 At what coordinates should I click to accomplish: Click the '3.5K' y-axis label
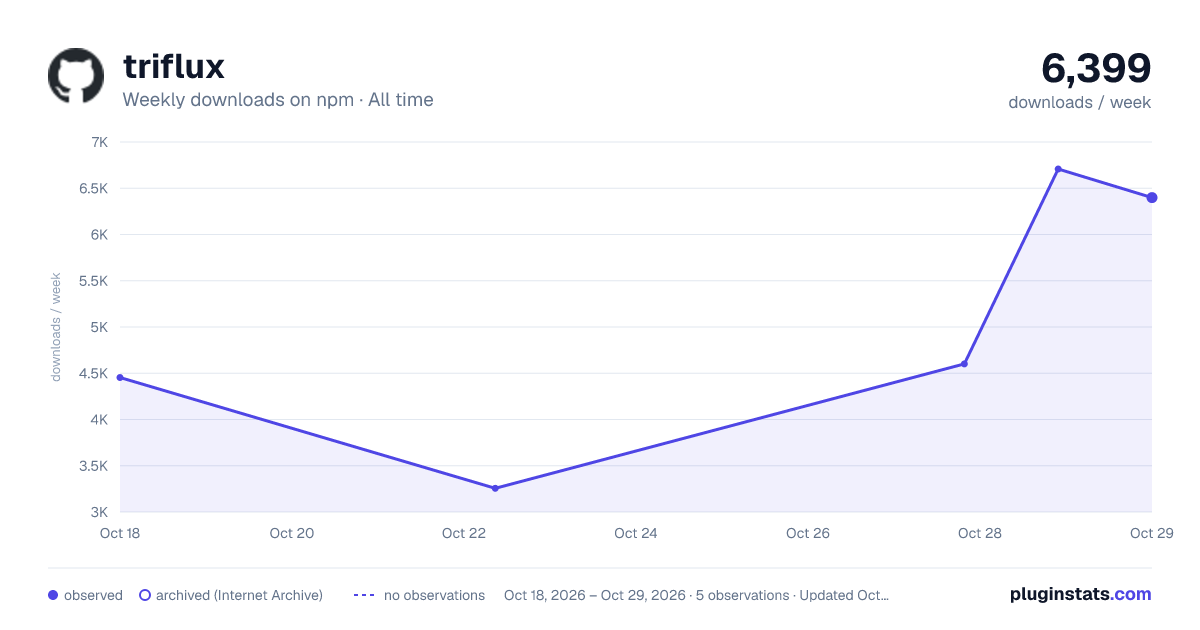point(93,466)
